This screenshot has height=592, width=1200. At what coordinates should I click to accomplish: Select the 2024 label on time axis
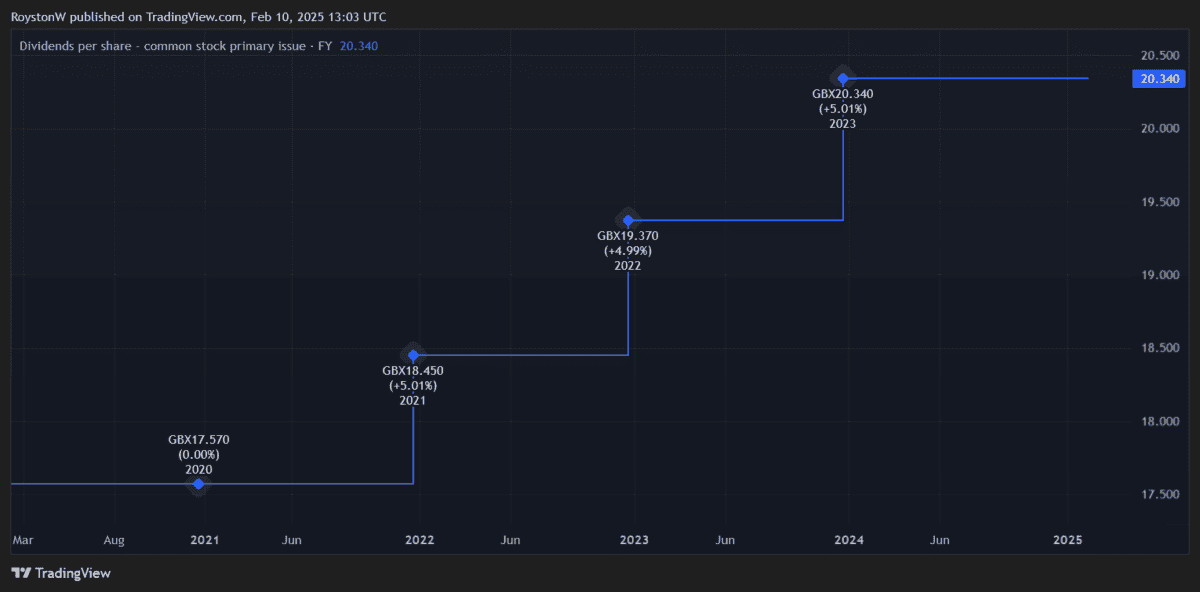pyautogui.click(x=849, y=540)
